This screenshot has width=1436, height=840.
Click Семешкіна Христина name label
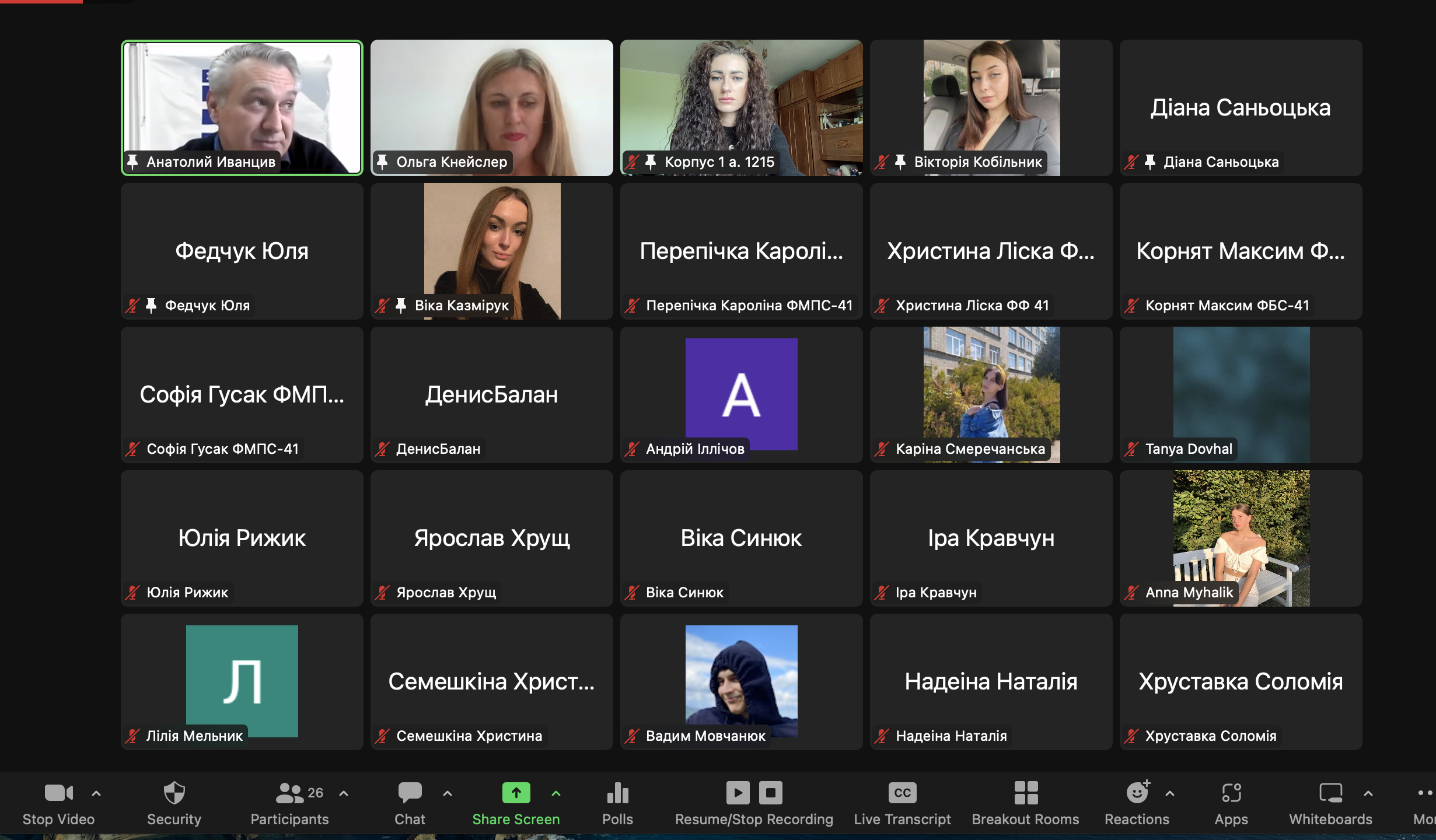pos(469,736)
